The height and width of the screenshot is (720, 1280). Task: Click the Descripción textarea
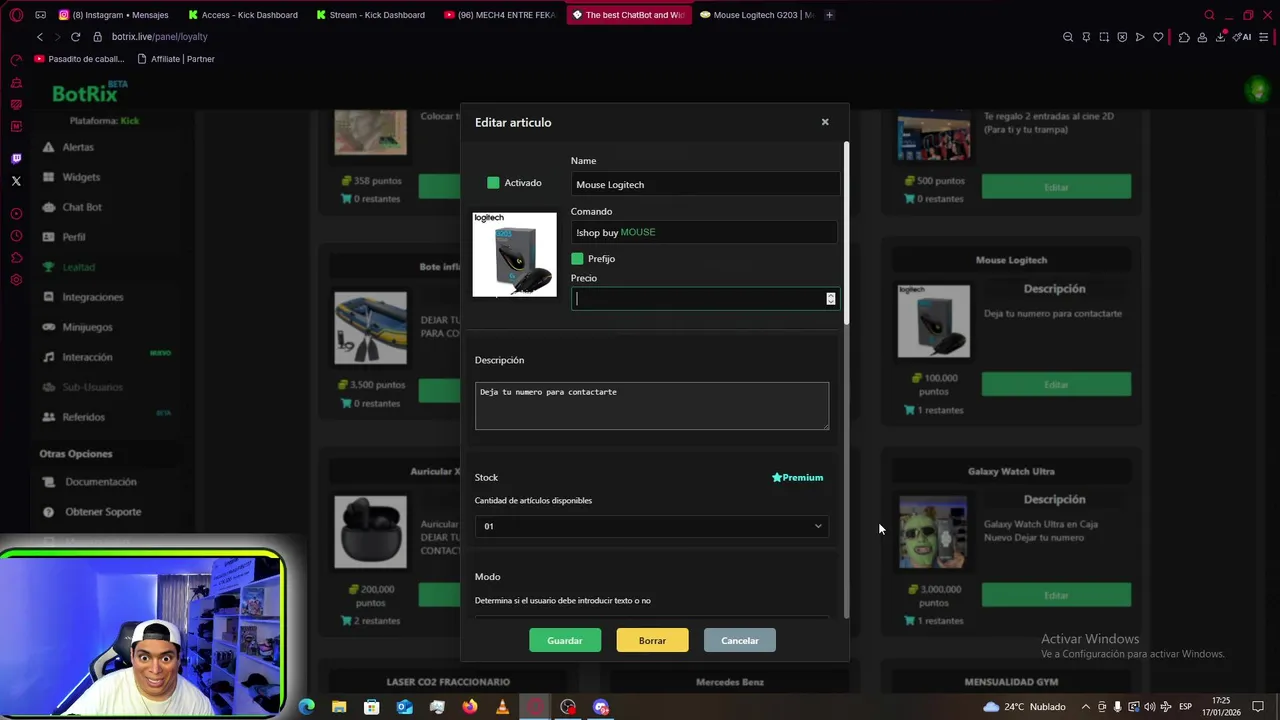point(652,406)
